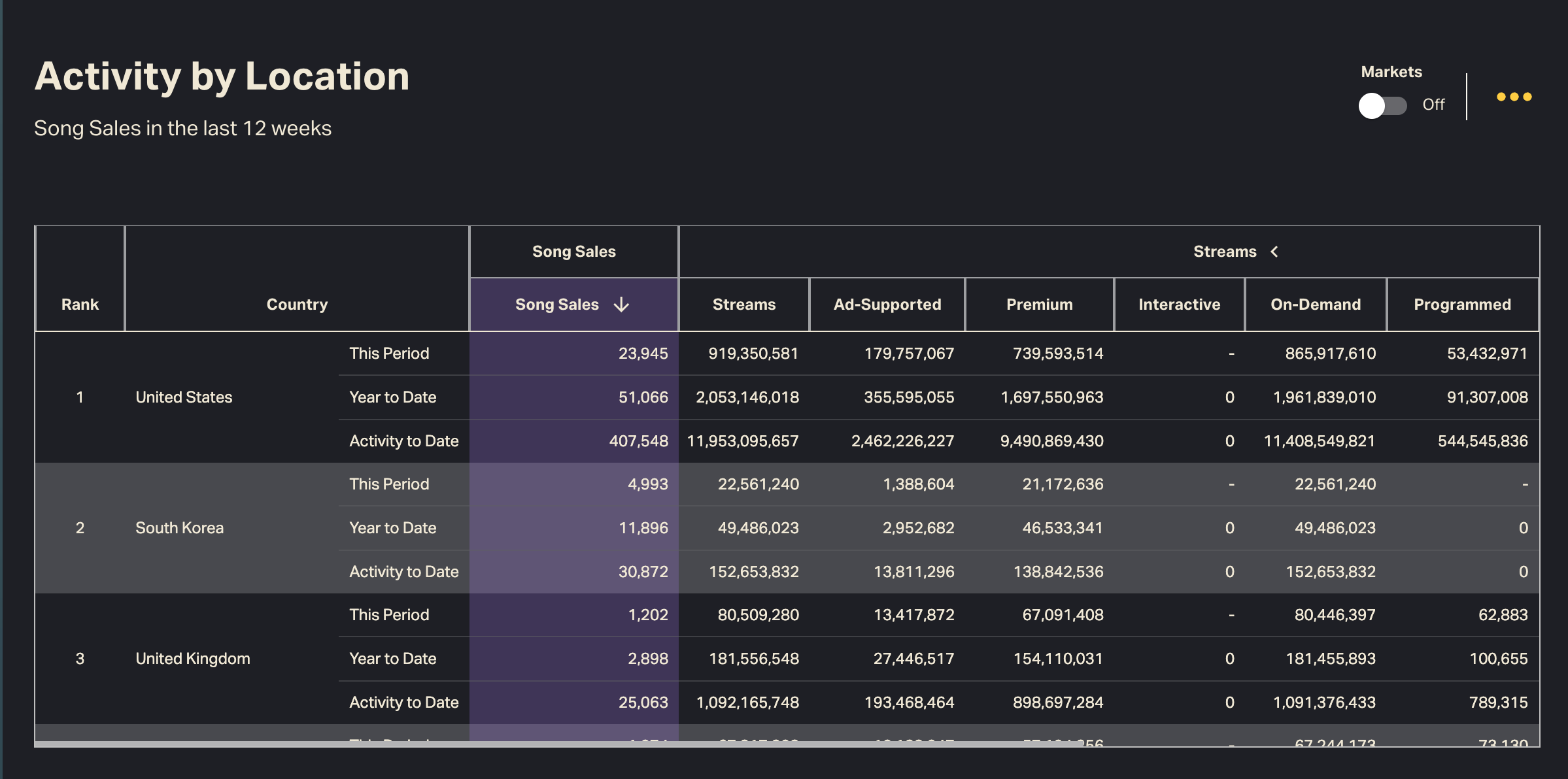This screenshot has width=1568, height=779.
Task: Click the Country column header
Action: coord(297,305)
